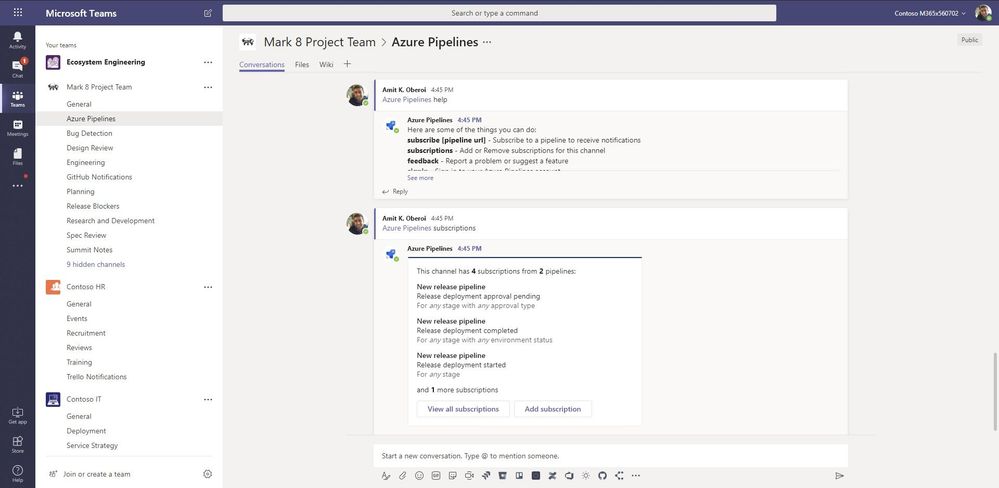Switch to Wiki tab
The image size is (999, 488).
(326, 64)
